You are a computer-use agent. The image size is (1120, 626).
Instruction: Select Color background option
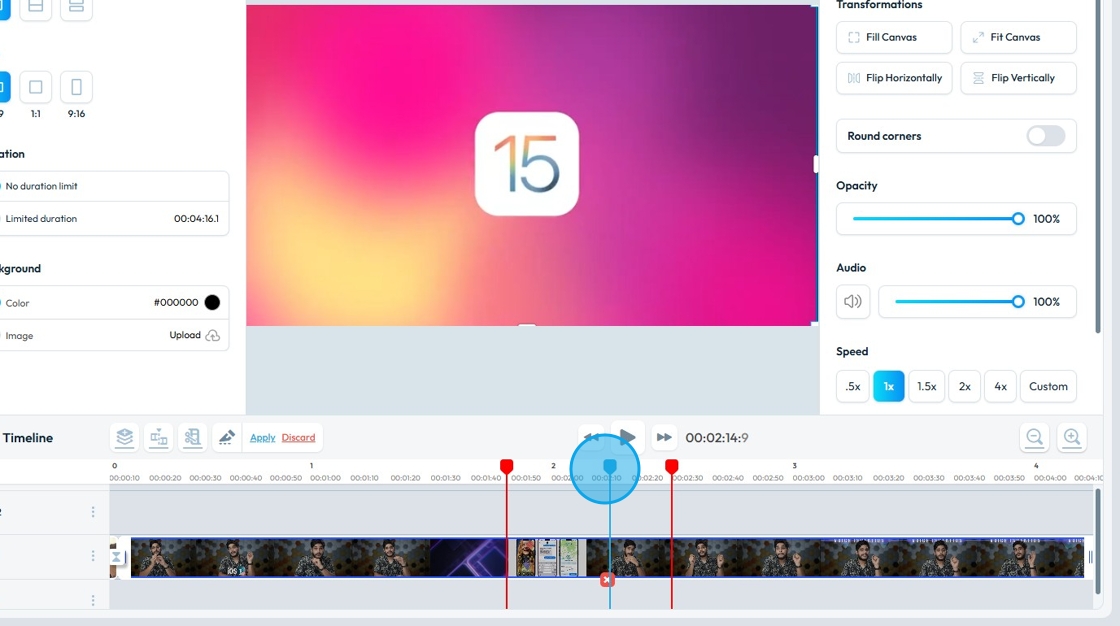(x=114, y=302)
